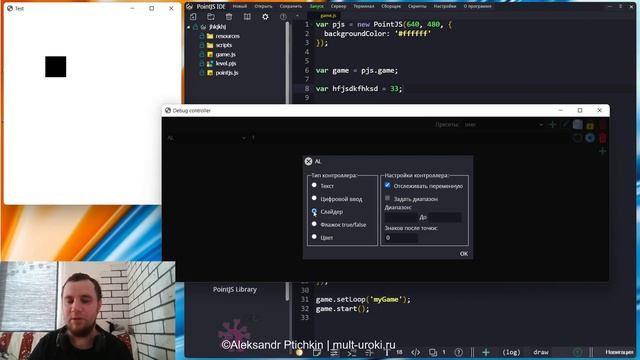This screenshot has height=360, width=640.
Task: Click the yellow circle icon in status bar
Action: [x=299, y=352]
